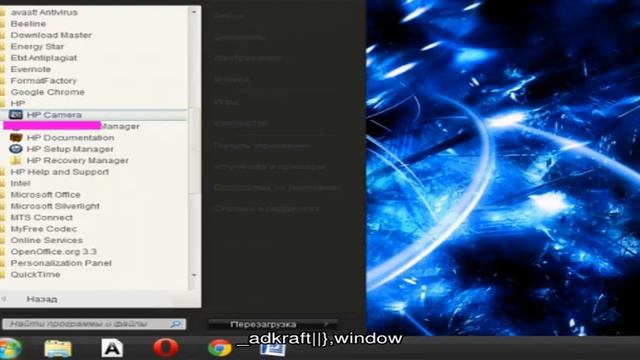640x360 pixels.
Task: Expand the avast! Antivirus folder
Action: 44,12
